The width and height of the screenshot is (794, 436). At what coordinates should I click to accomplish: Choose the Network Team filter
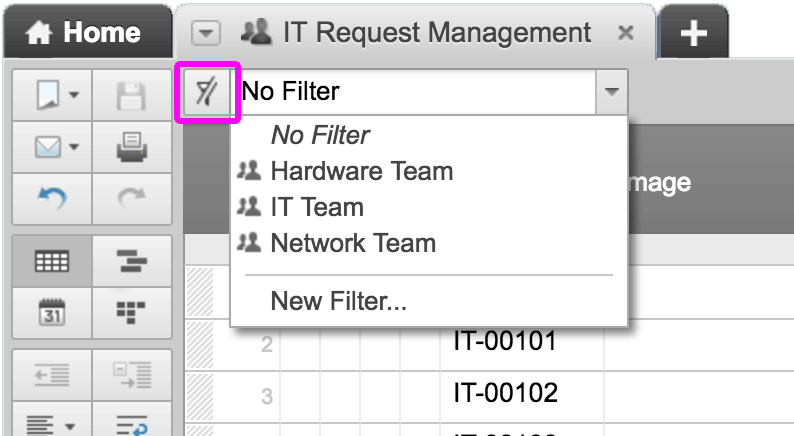click(353, 242)
